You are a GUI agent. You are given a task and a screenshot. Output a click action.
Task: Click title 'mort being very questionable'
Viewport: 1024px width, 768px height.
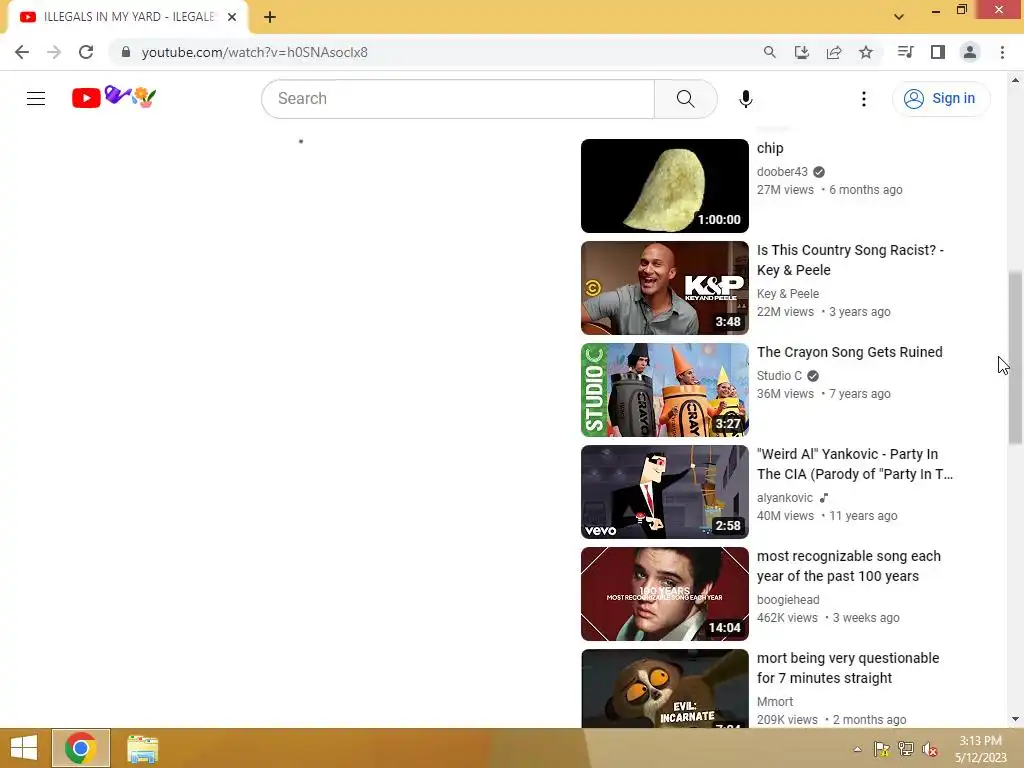(x=848, y=668)
